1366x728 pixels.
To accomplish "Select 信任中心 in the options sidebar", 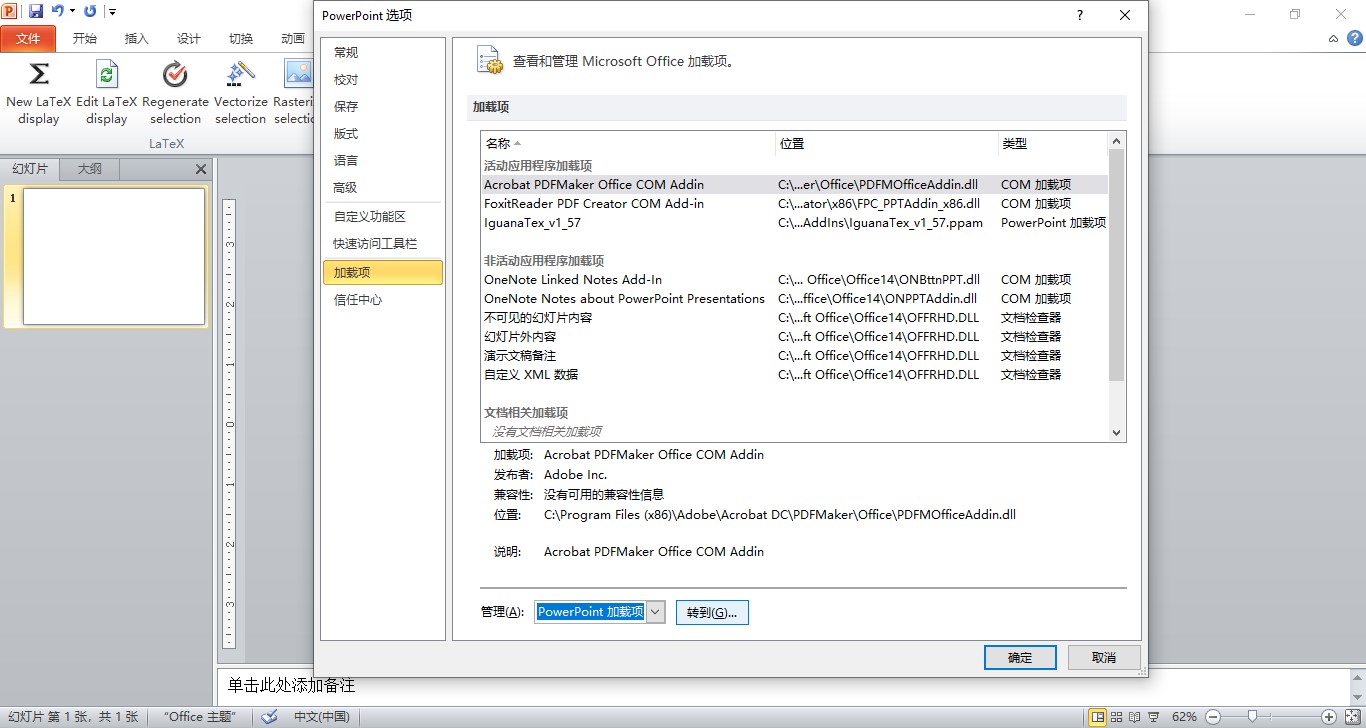I will tap(359, 299).
